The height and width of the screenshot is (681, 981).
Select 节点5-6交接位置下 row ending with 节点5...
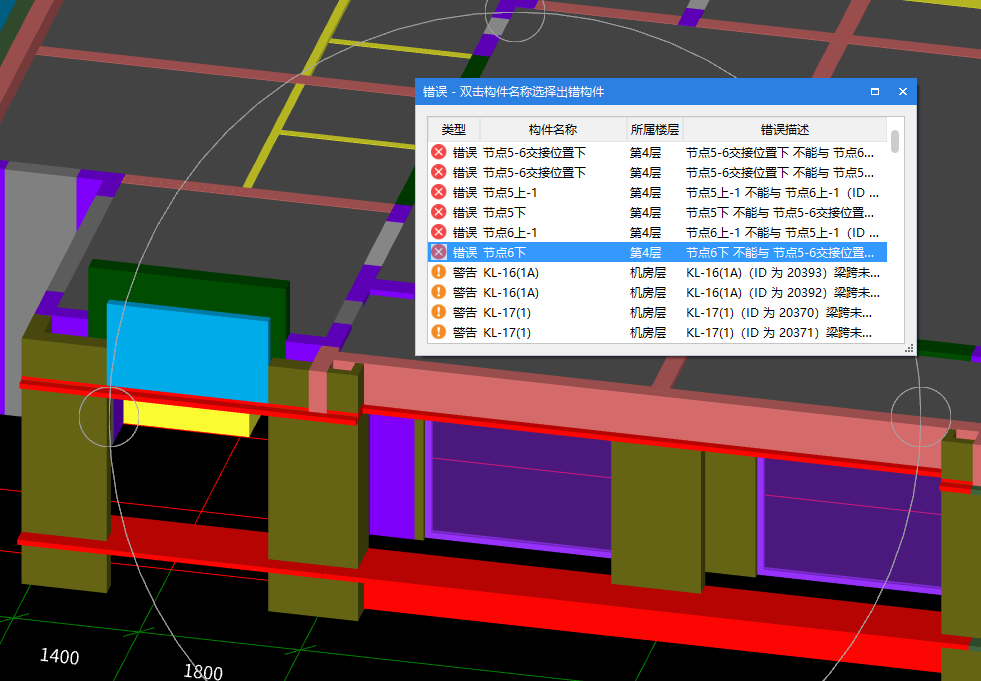[x=657, y=172]
